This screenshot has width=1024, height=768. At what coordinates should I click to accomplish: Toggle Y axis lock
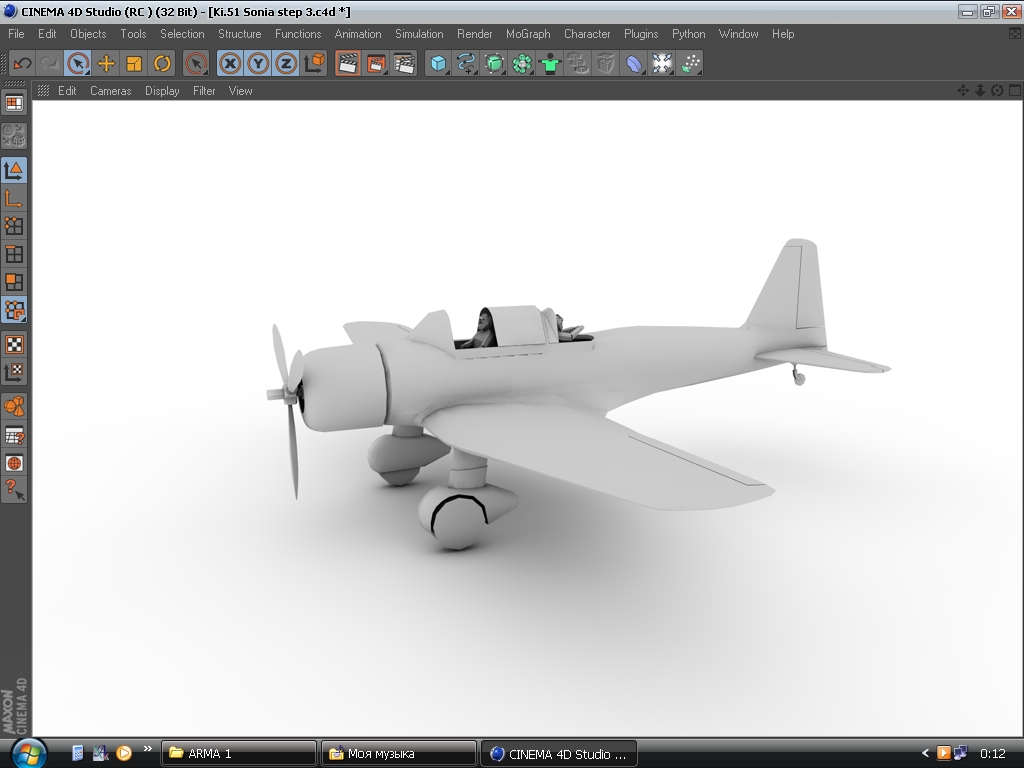258,64
